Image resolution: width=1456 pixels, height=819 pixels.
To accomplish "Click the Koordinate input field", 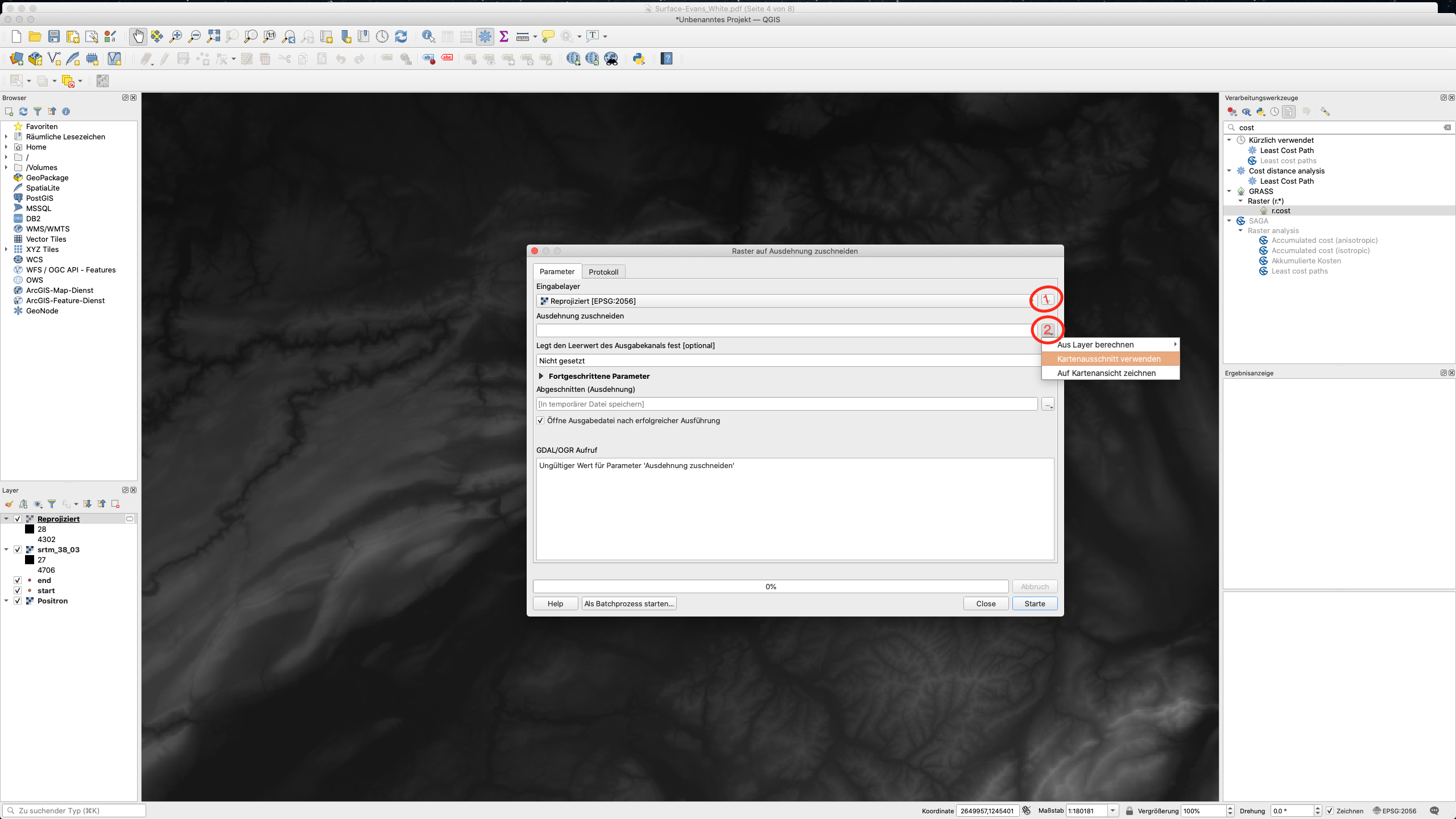I will pos(987,811).
